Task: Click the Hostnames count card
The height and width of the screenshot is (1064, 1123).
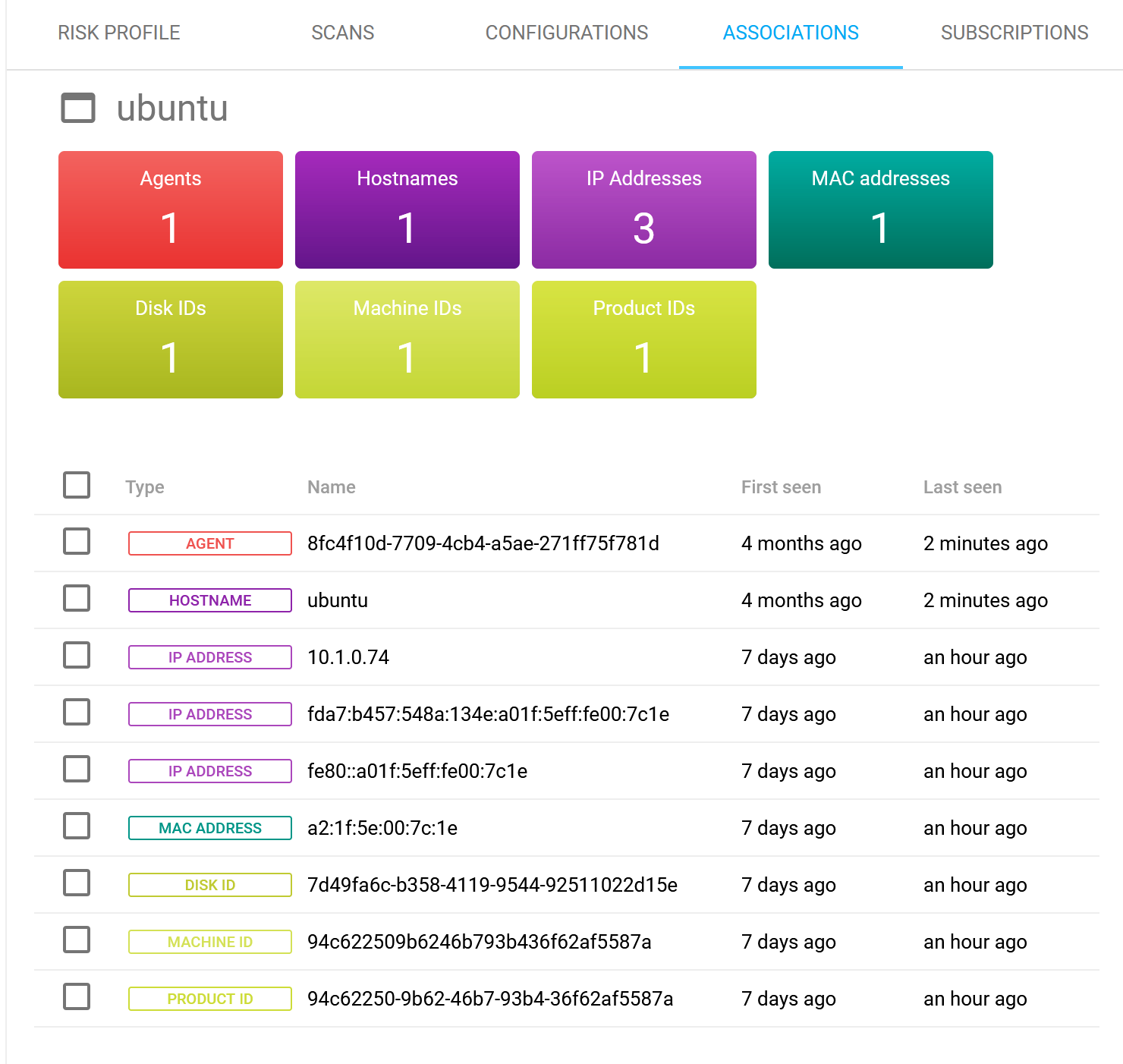Action: (407, 209)
